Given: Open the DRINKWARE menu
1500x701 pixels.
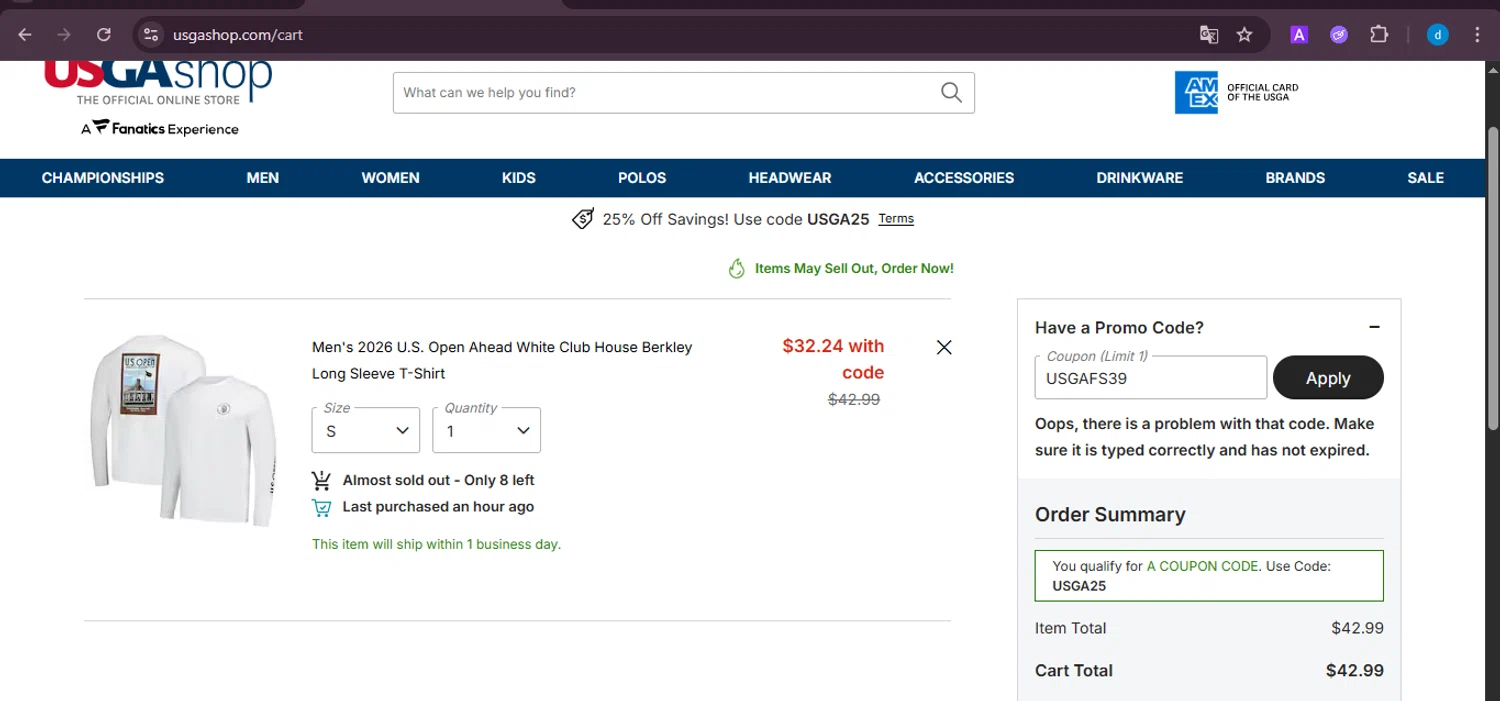Looking at the screenshot, I should tap(1140, 178).
